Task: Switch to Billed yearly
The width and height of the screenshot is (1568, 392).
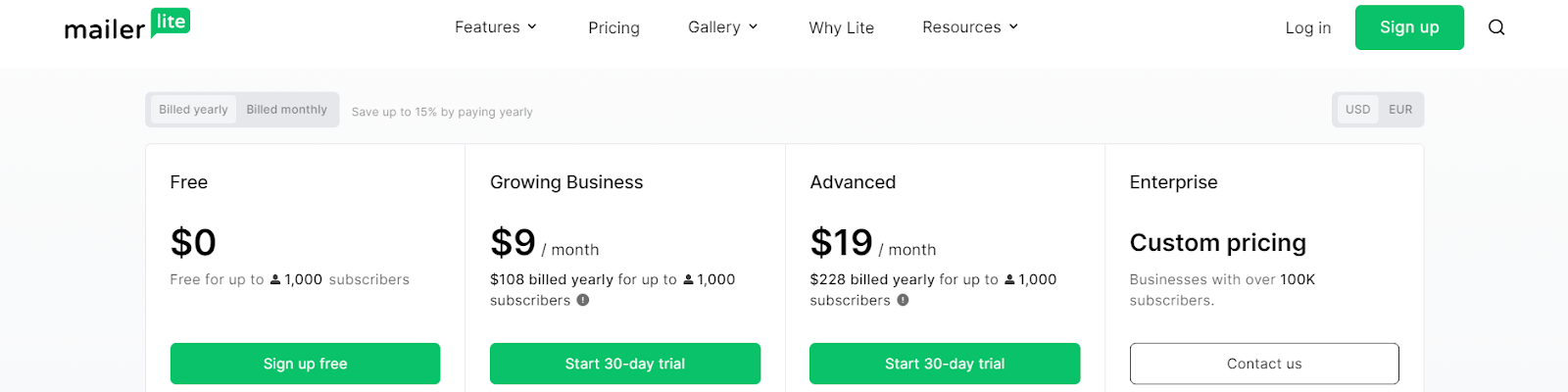Action: (x=193, y=110)
